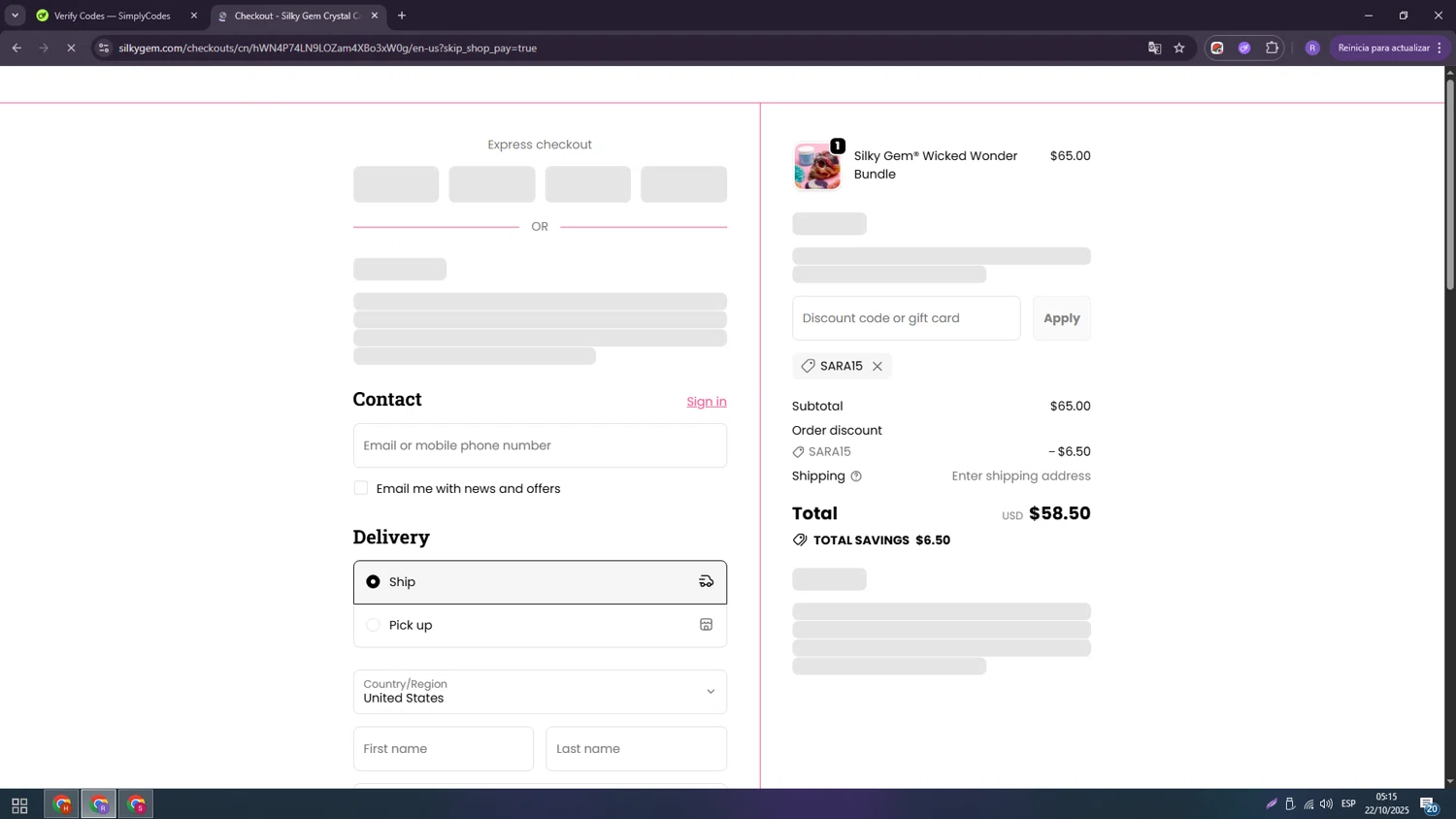
Task: Click the Silky Gem Wicked Wonder Bundle title
Action: tap(936, 165)
